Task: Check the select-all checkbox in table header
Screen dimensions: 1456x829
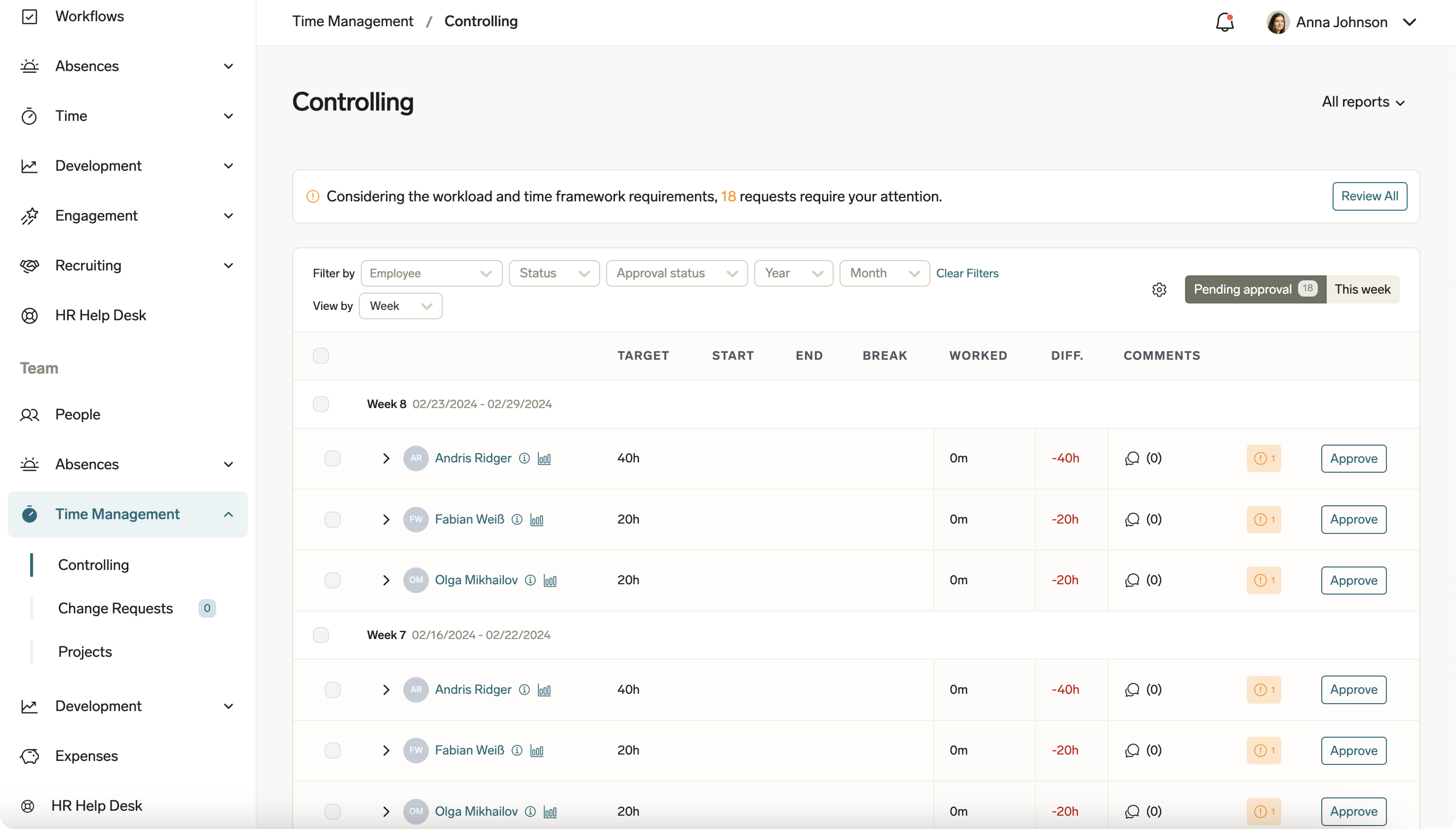Action: [321, 355]
